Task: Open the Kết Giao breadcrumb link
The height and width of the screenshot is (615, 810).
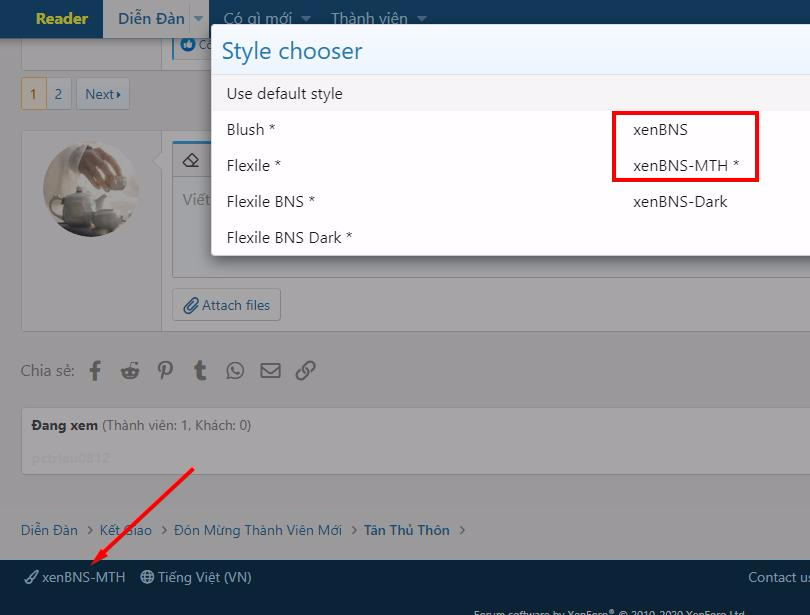Action: pos(126,530)
